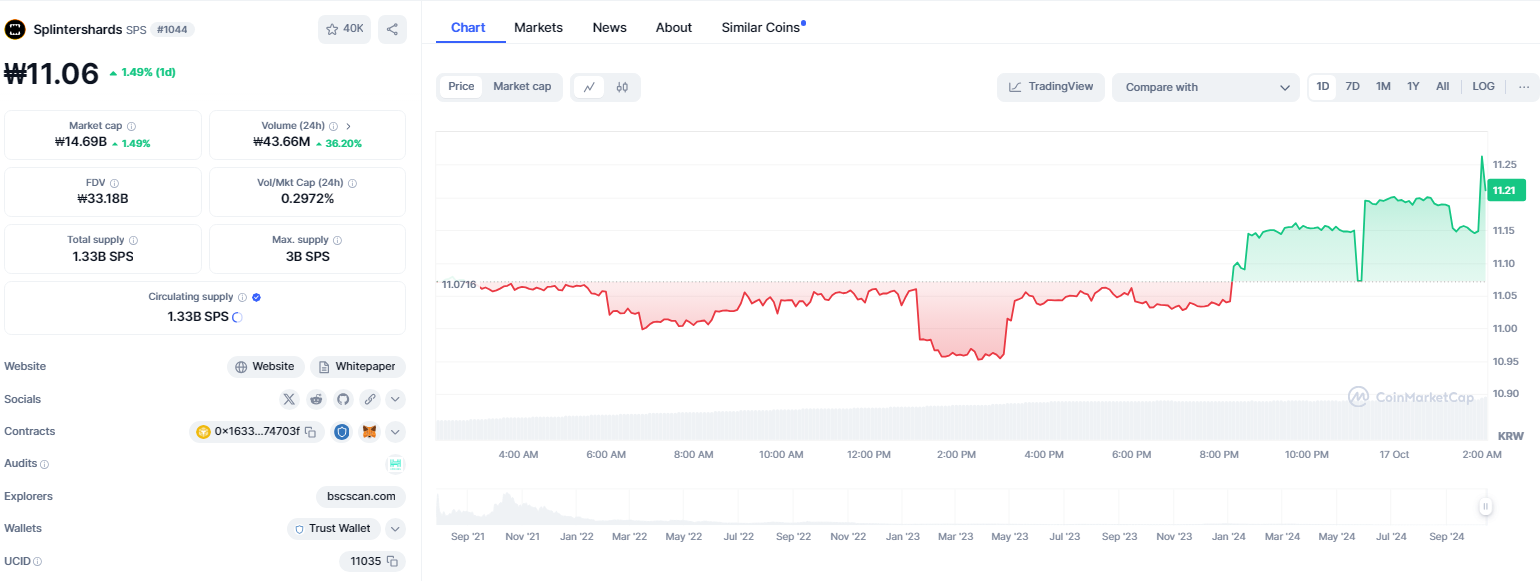Image resolution: width=1540 pixels, height=581 pixels.
Task: Click the Total supply info icon
Action: (134, 240)
